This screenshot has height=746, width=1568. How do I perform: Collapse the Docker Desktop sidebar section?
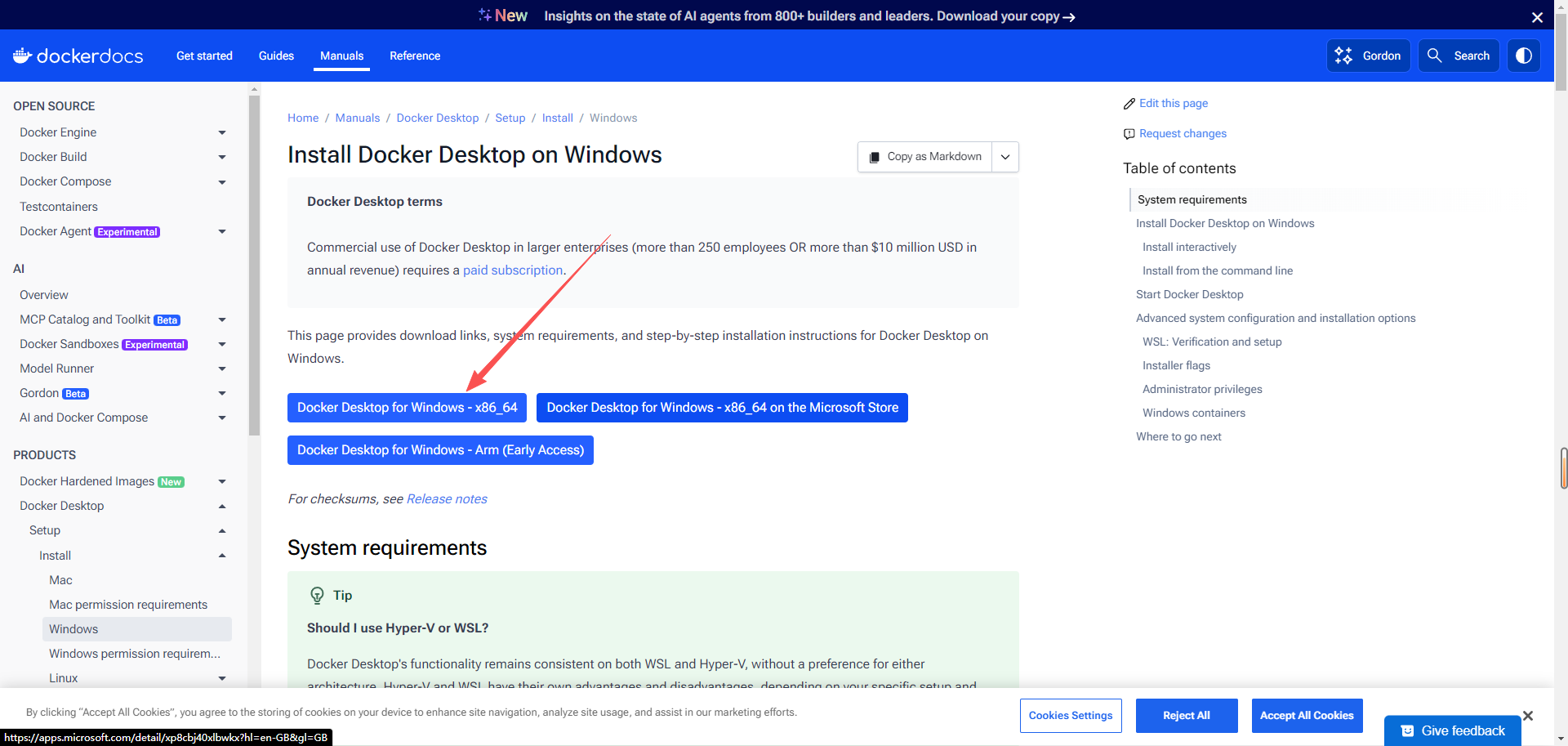coord(222,506)
